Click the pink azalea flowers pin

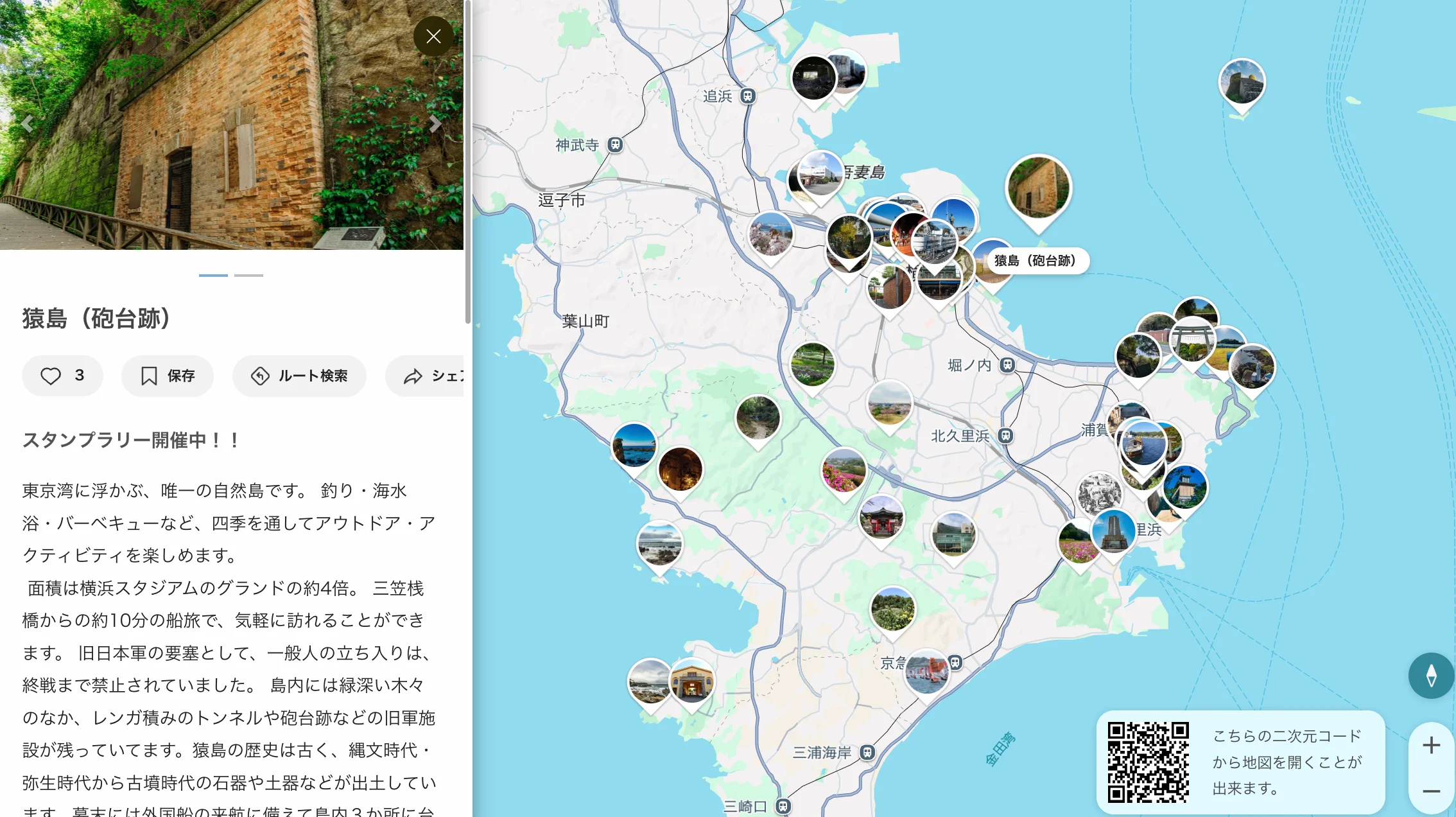(x=844, y=471)
